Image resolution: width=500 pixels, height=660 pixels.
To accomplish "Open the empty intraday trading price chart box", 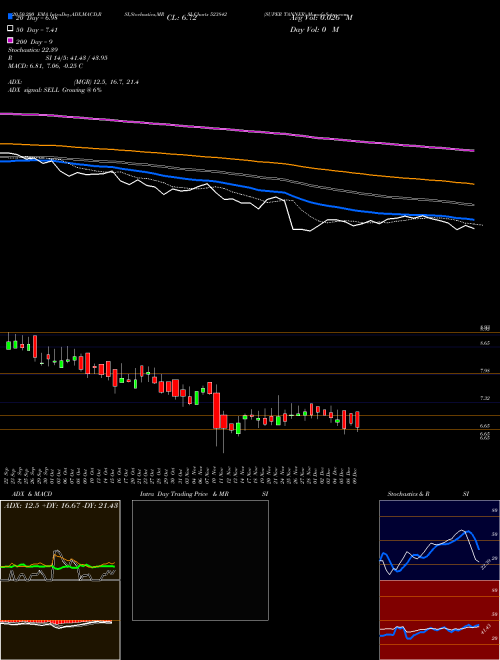I will click(200, 560).
